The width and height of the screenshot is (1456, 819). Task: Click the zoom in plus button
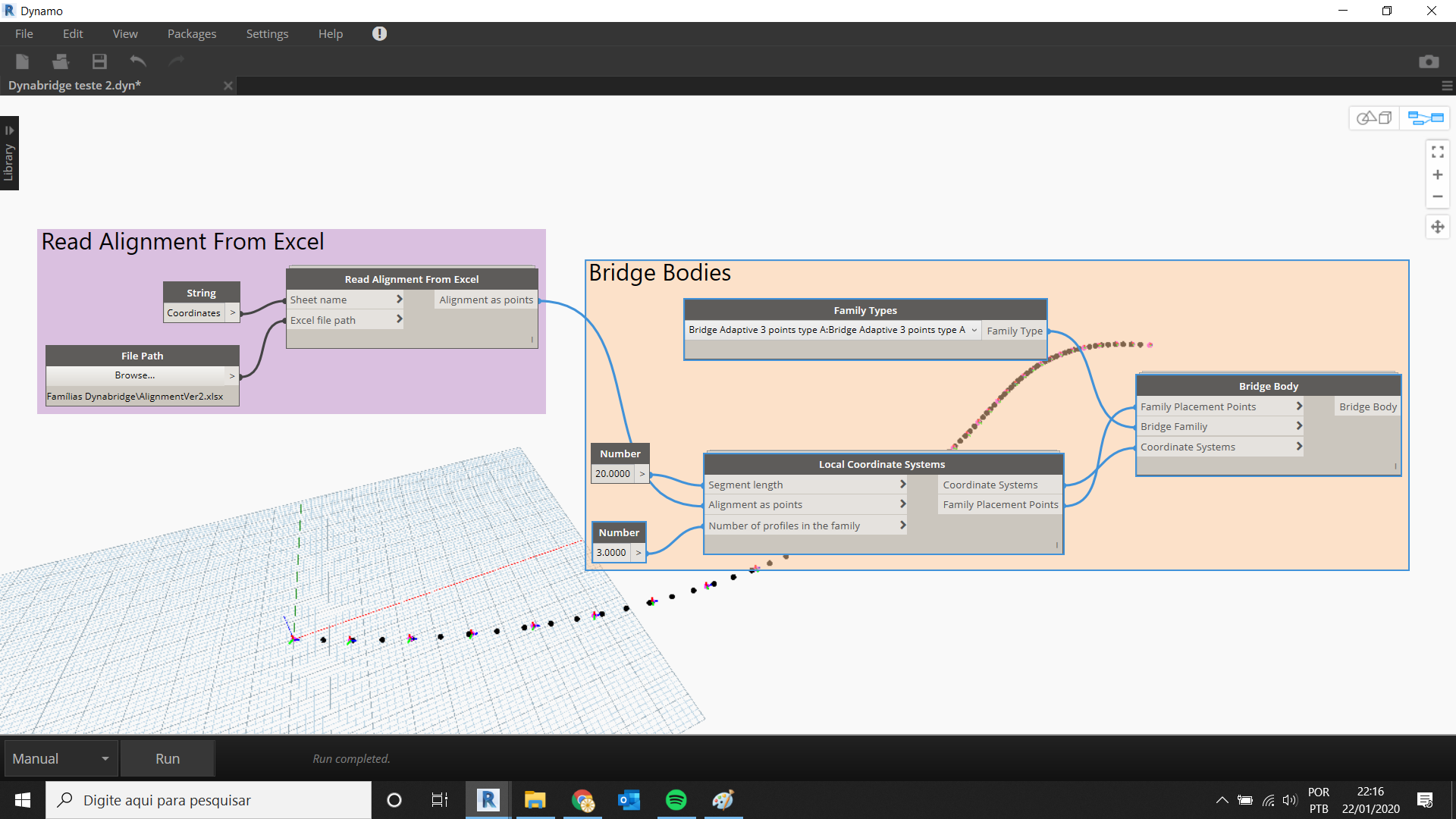[x=1437, y=175]
